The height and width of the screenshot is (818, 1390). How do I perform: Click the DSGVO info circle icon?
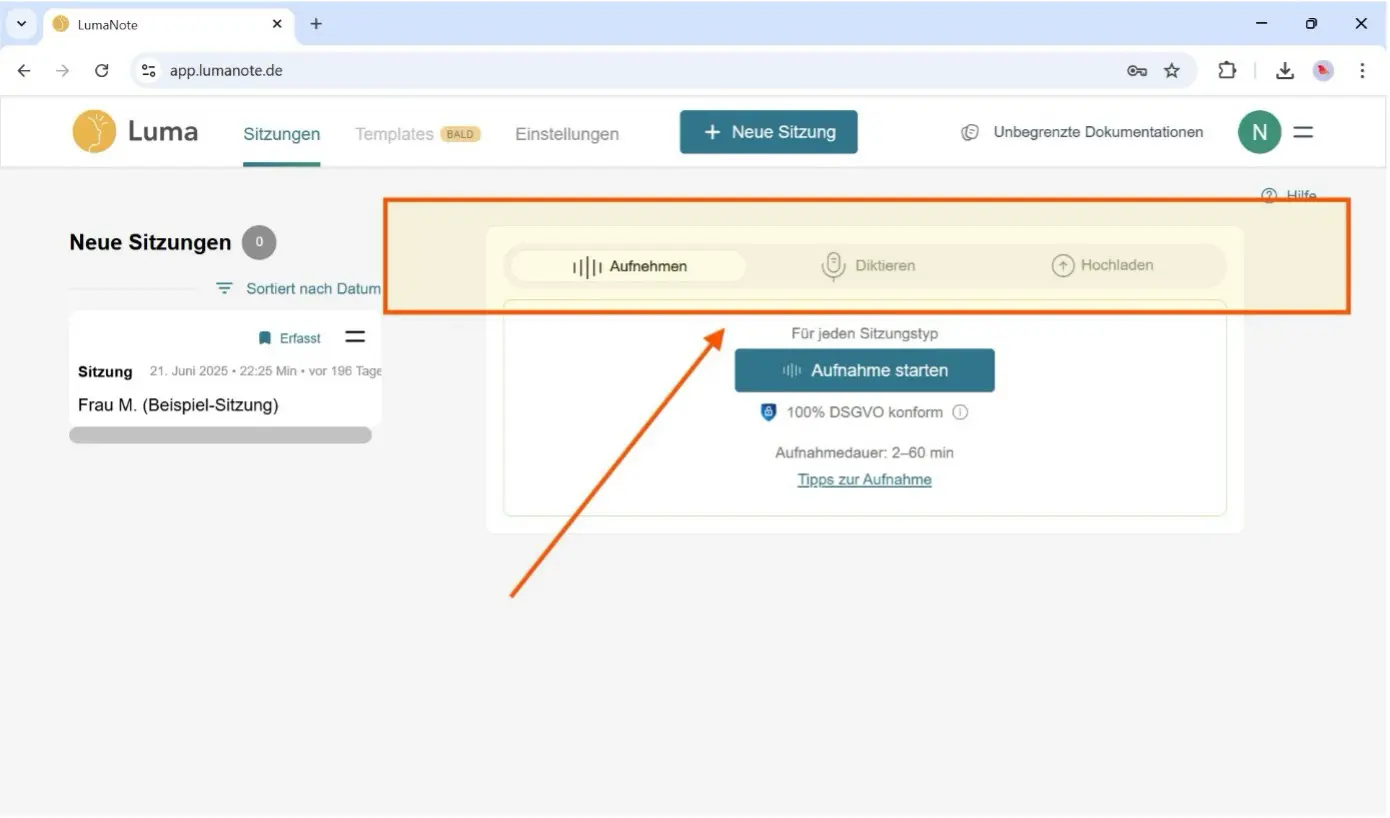pyautogui.click(x=960, y=412)
